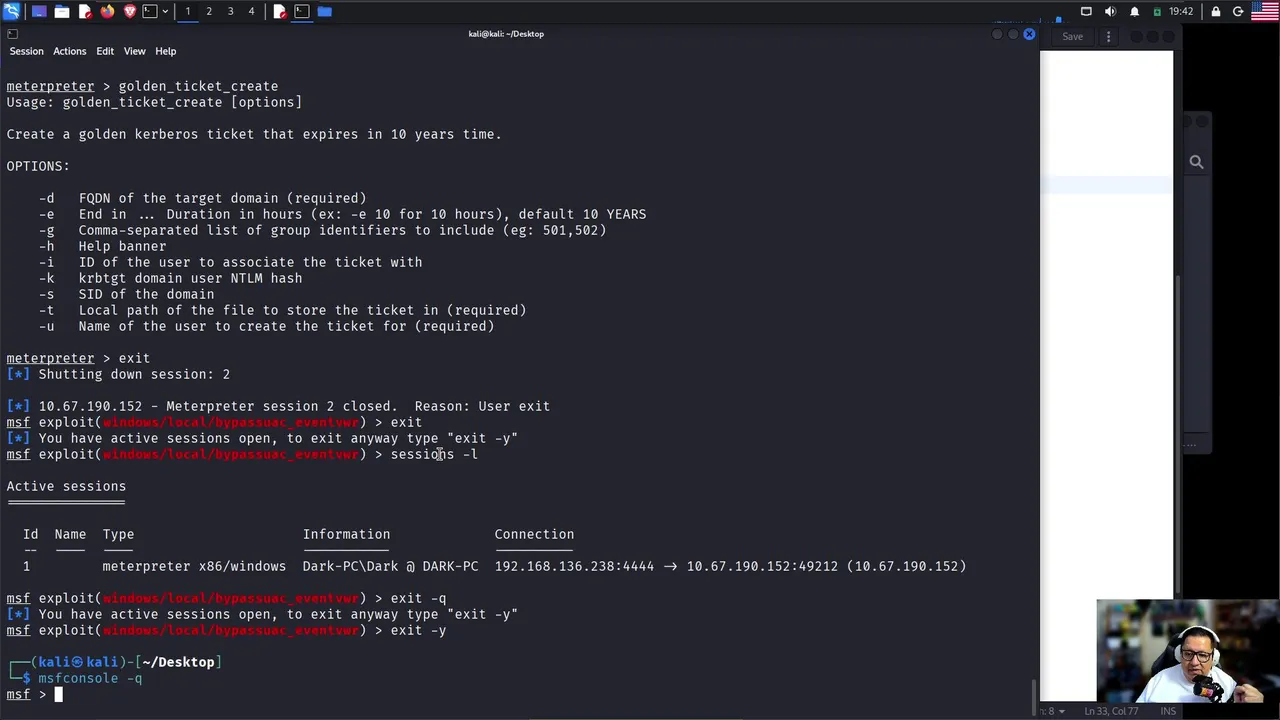This screenshot has width=1280, height=720.
Task: Open the Kali applications menu icon
Action: point(11,11)
